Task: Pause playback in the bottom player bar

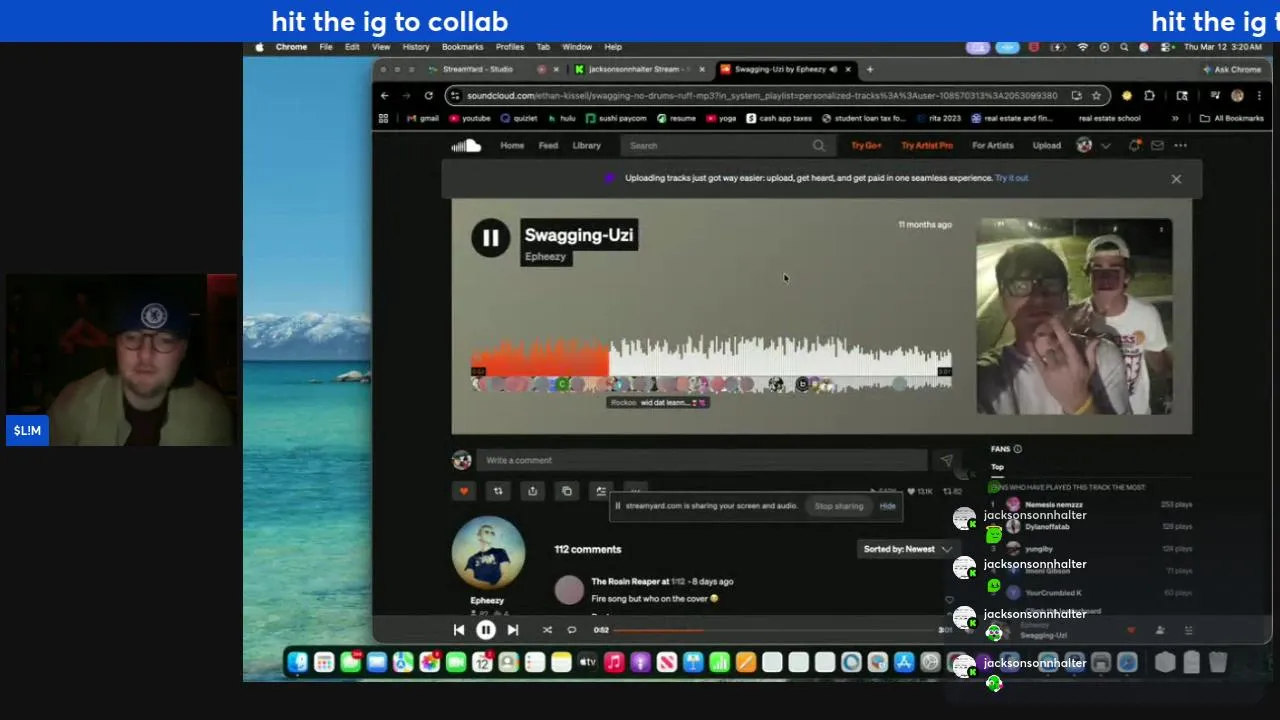Action: point(486,630)
